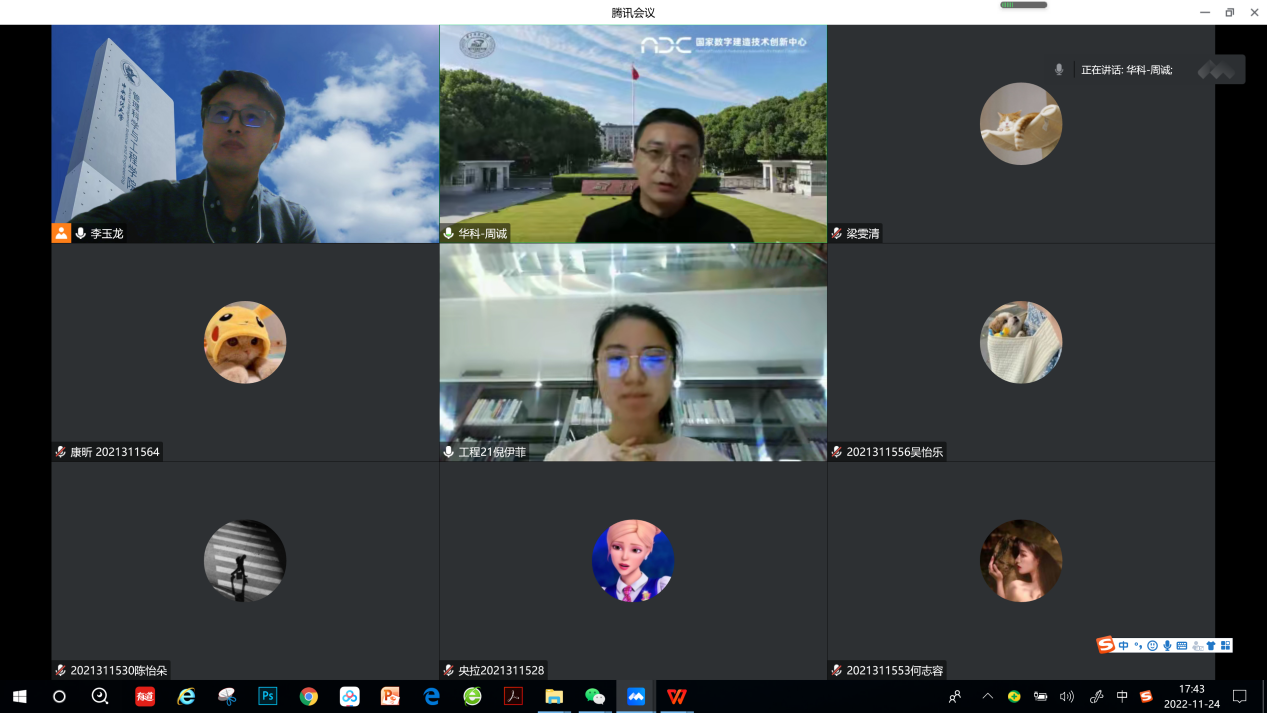
Task: Open the Windows notification center
Action: click(x=1239, y=696)
